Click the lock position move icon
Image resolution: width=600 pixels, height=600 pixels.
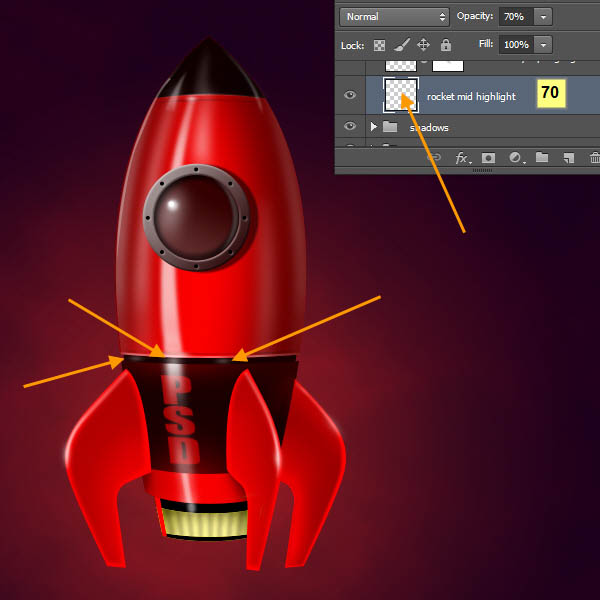[423, 45]
